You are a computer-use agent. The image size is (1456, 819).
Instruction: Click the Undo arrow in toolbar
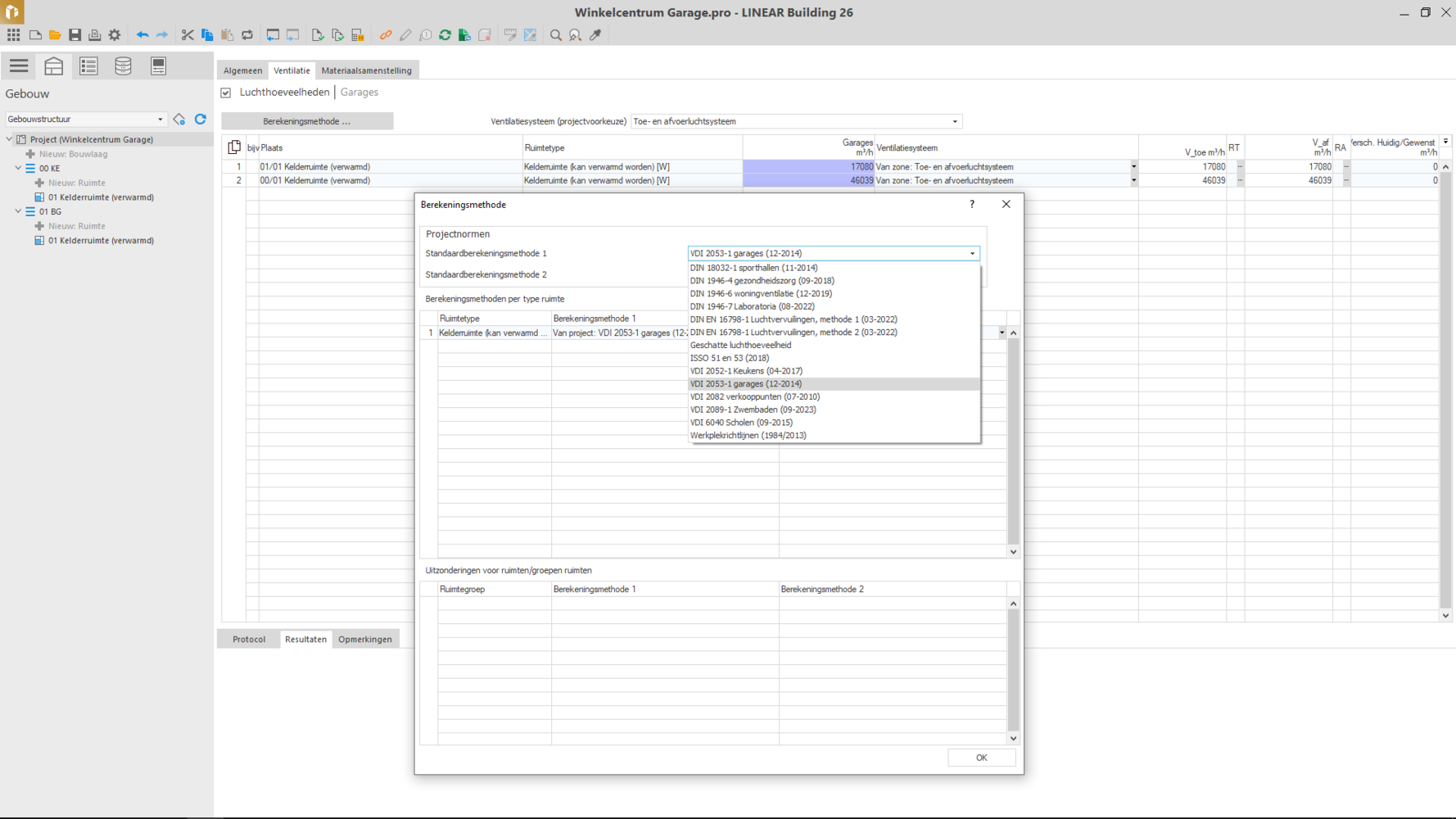(x=142, y=35)
